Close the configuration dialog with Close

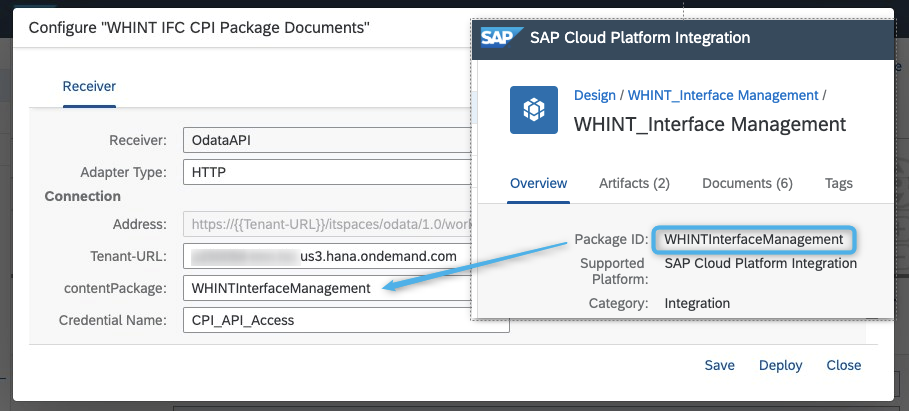coord(843,365)
